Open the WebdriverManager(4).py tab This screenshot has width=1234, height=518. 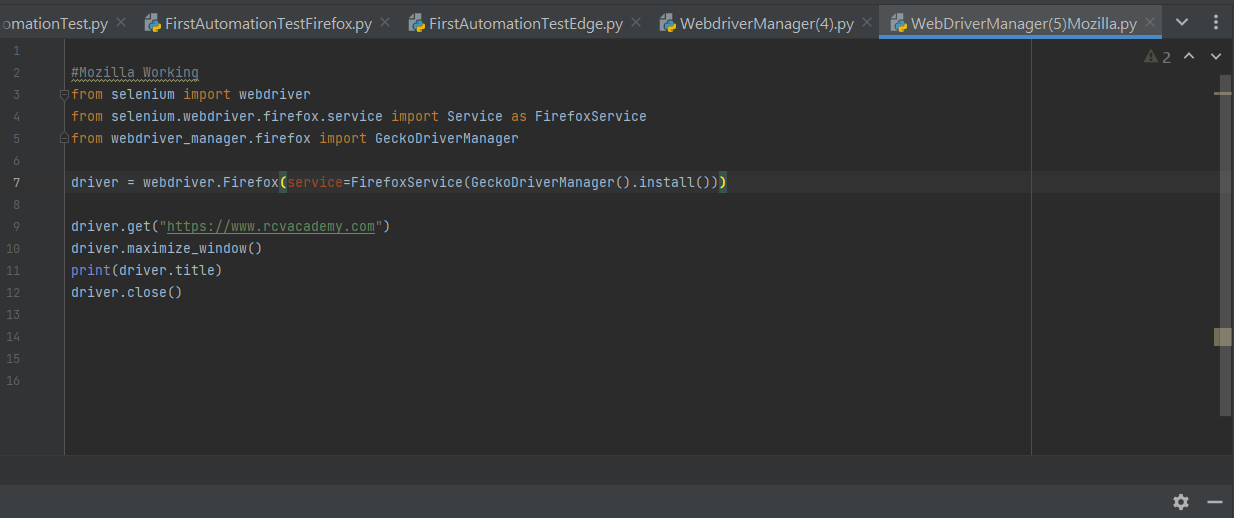767,23
